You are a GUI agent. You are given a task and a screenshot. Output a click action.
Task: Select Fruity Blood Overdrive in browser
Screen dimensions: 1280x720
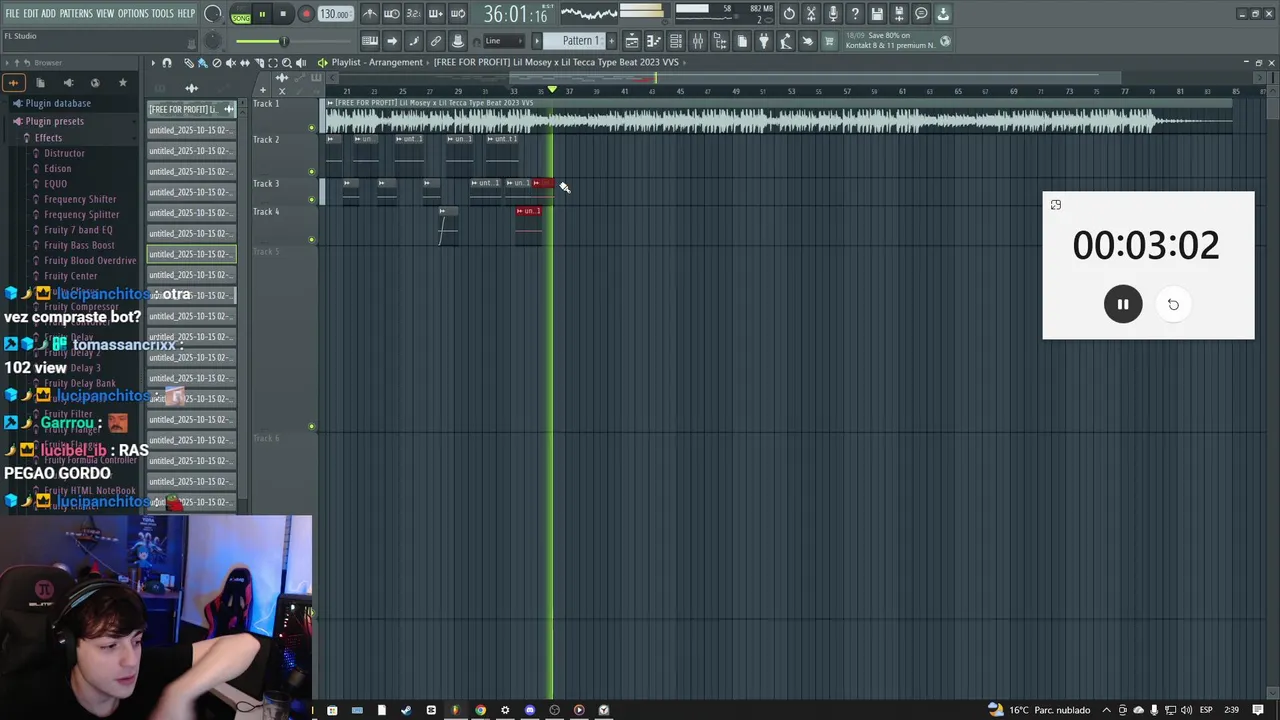[90, 260]
